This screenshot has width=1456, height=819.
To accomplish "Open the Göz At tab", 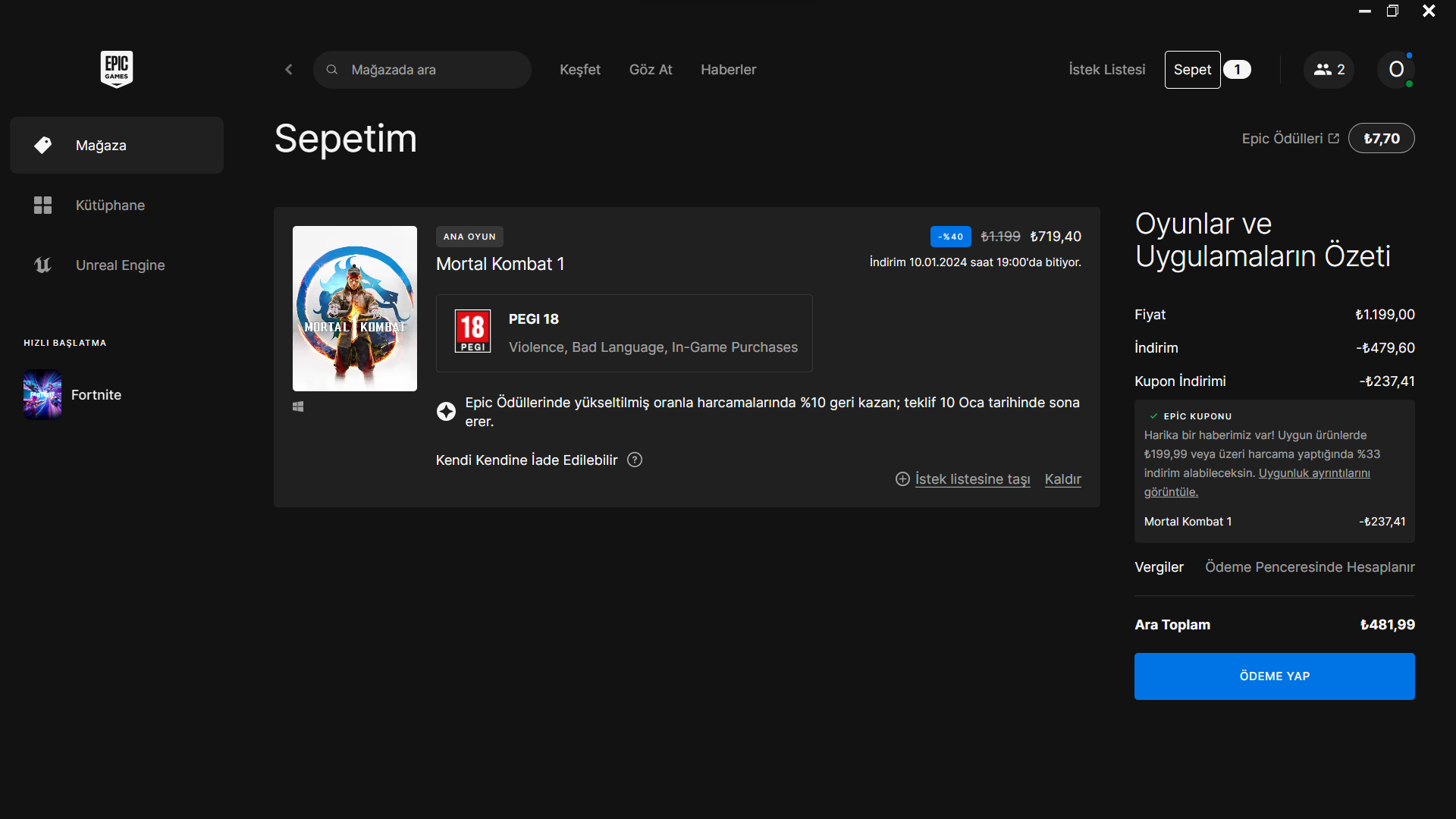I will click(651, 70).
